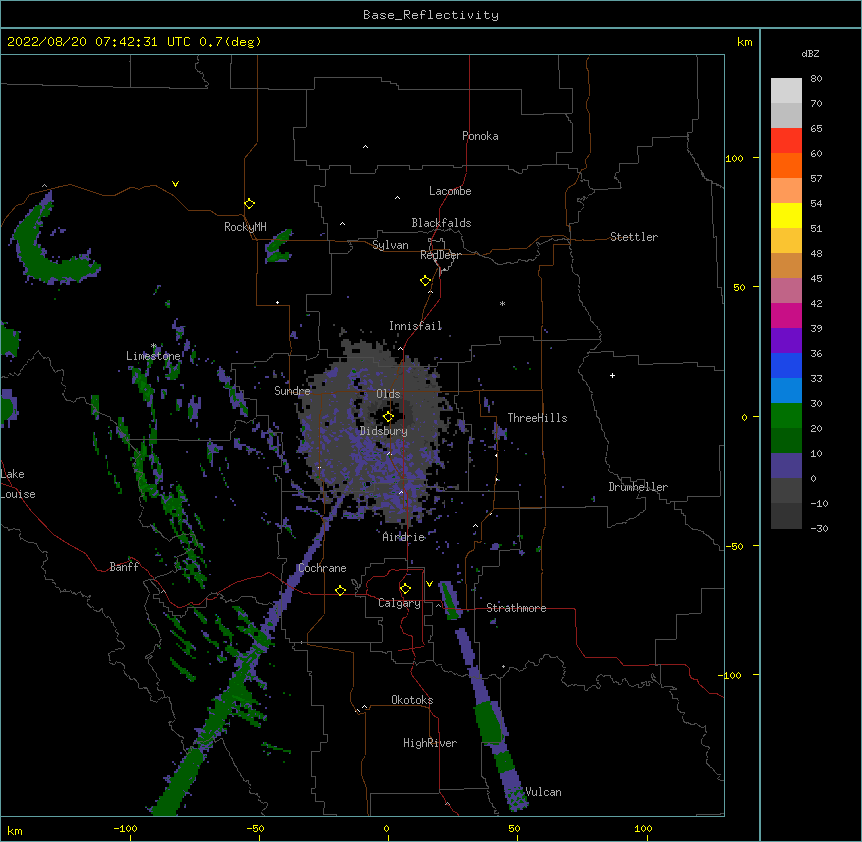This screenshot has height=842, width=862.
Task: Click the yellow diamond marker near RockyMH
Action: tap(249, 204)
